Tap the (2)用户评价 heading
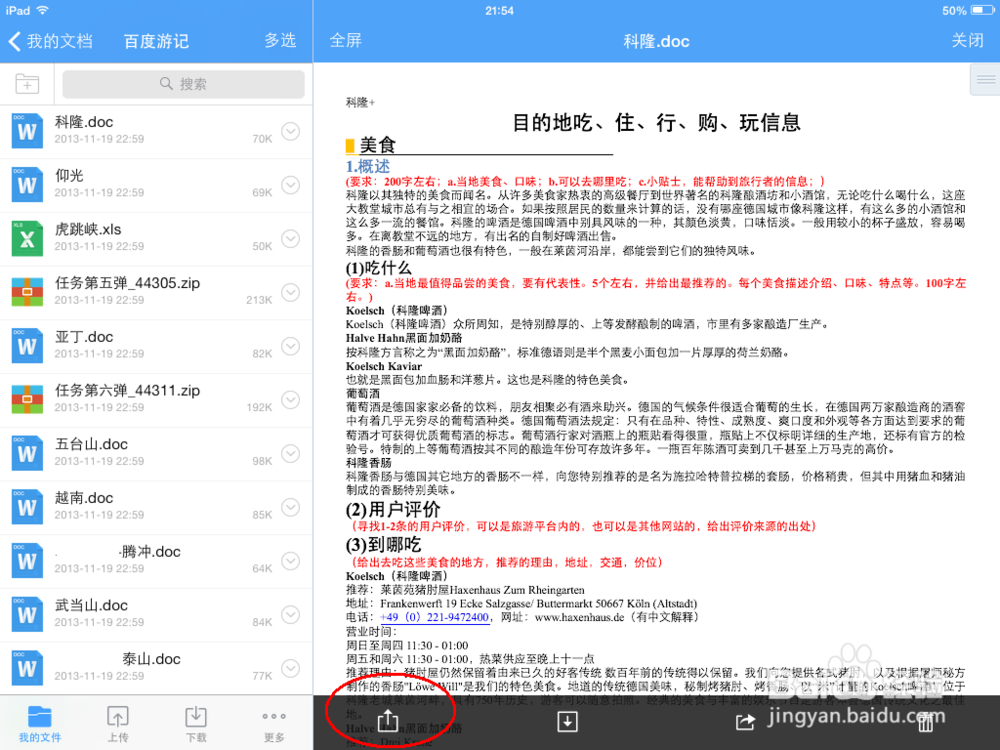1000x750 pixels. 393,510
